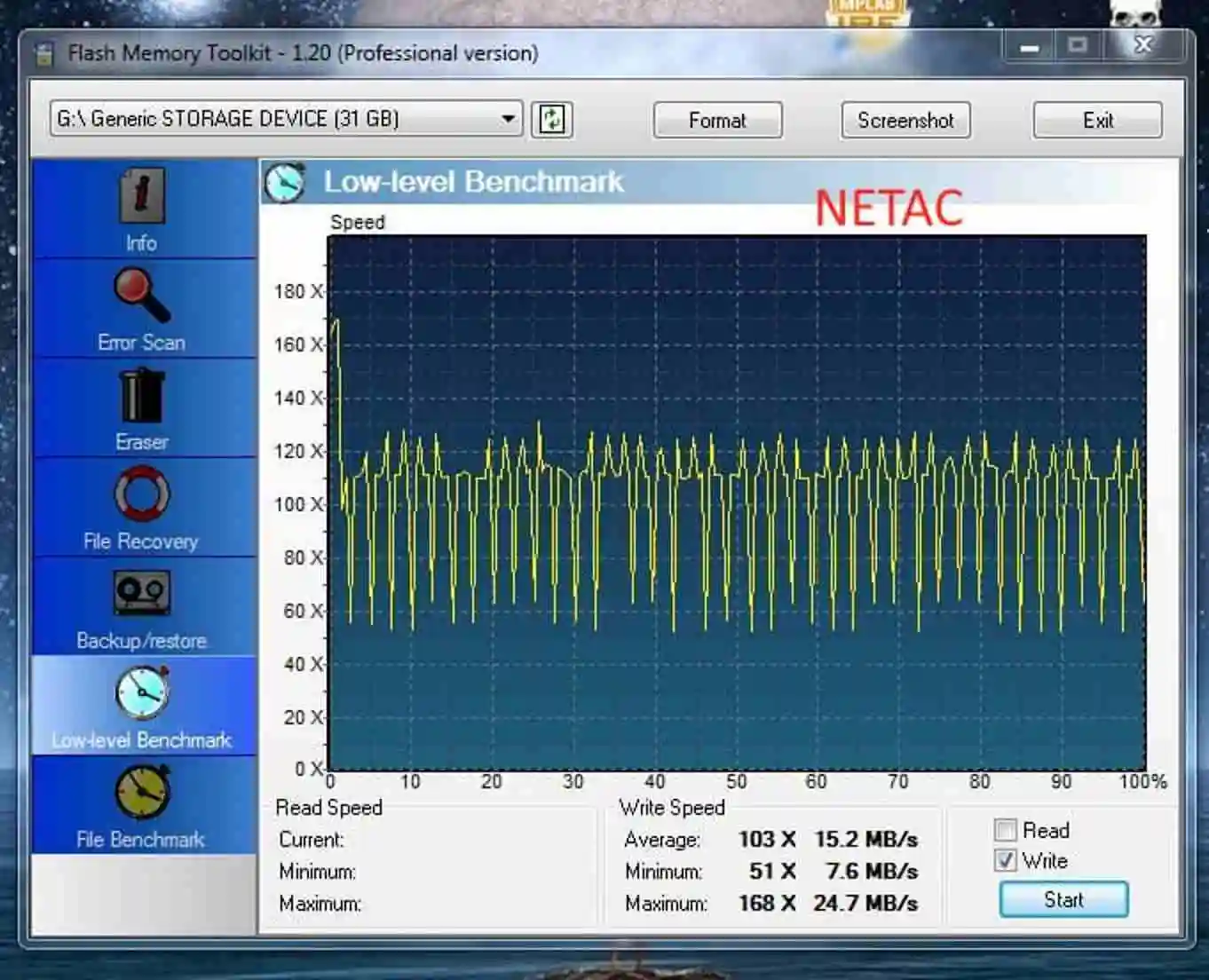
Task: Click the Speed axis label
Action: coord(358,222)
